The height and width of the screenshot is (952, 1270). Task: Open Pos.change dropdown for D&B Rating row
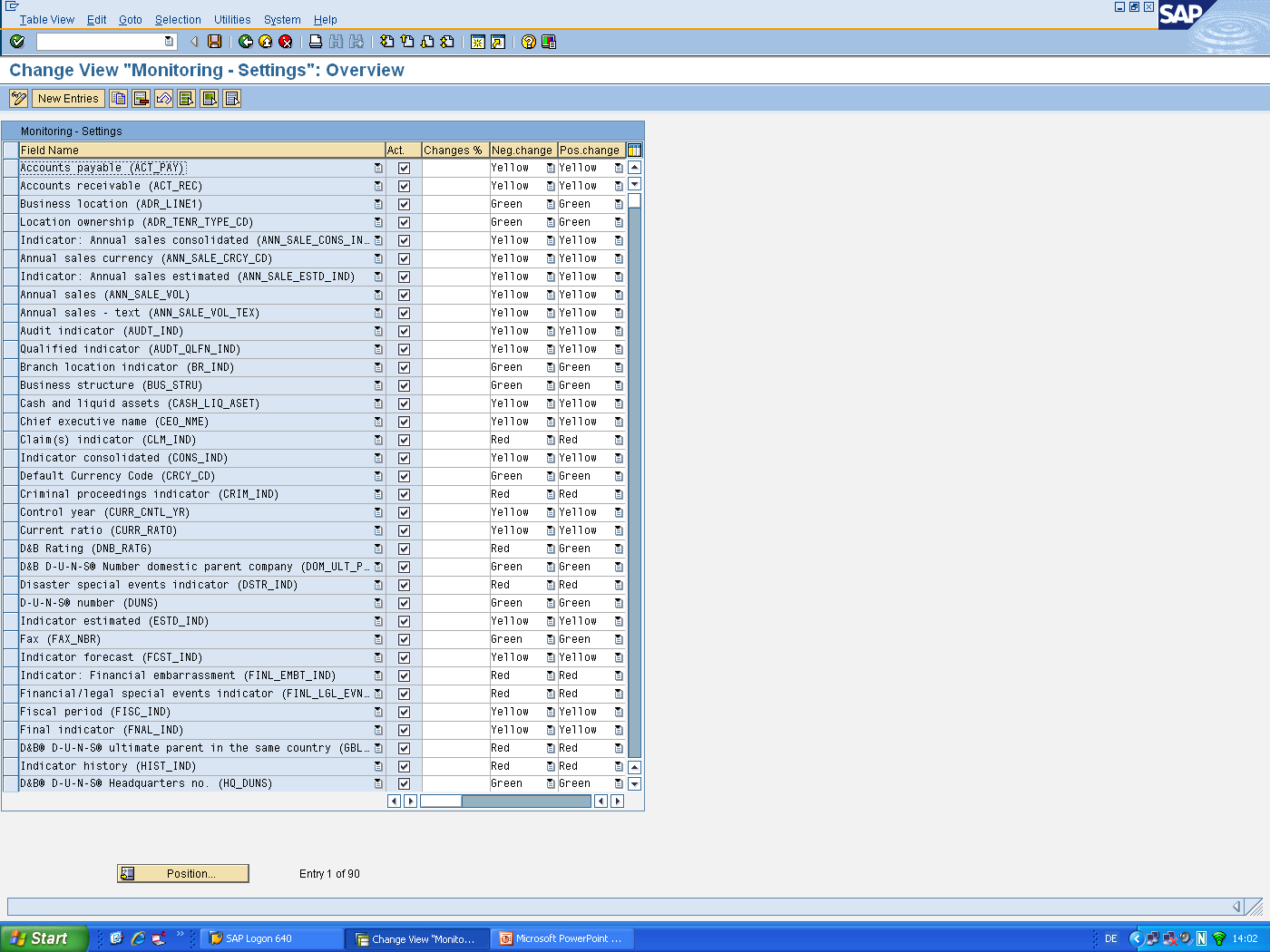[619, 549]
